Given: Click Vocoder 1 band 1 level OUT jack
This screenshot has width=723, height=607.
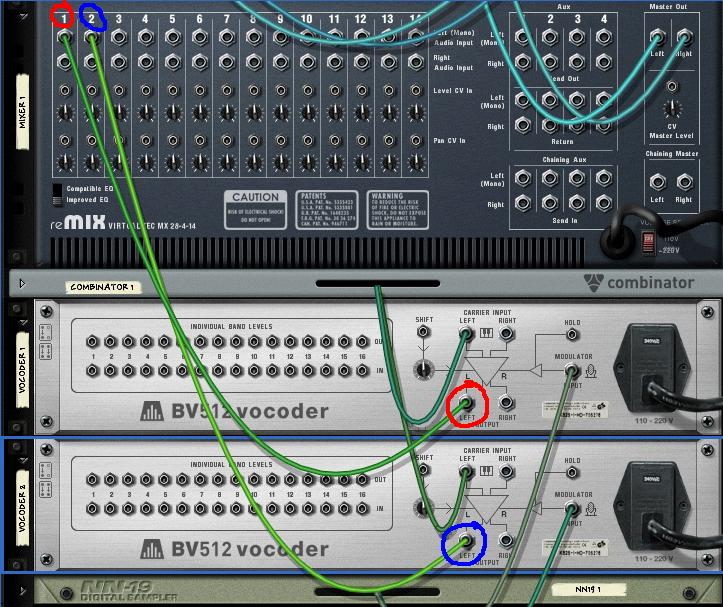Looking at the screenshot, I should click(92, 341).
